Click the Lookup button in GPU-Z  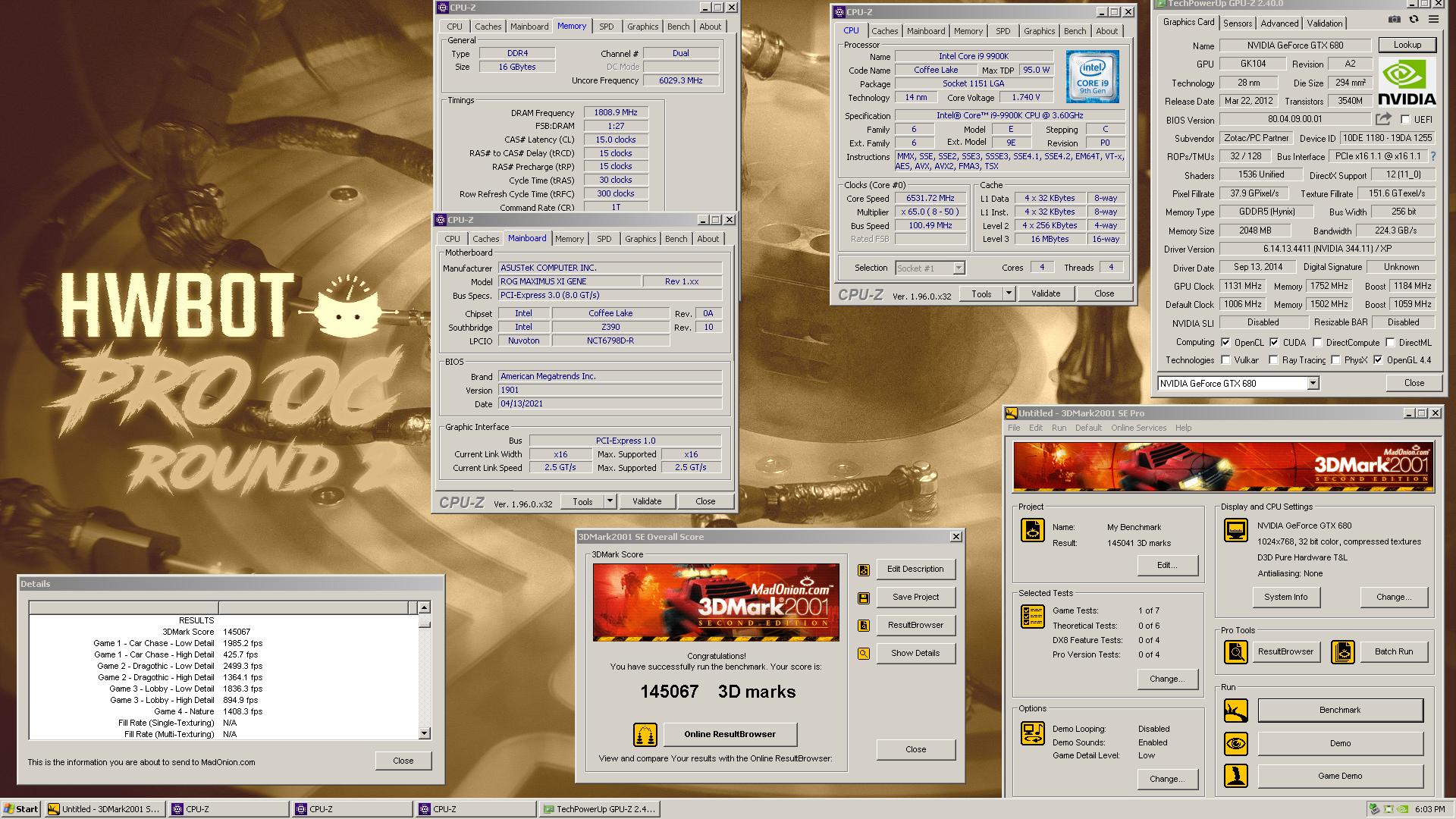click(1407, 45)
